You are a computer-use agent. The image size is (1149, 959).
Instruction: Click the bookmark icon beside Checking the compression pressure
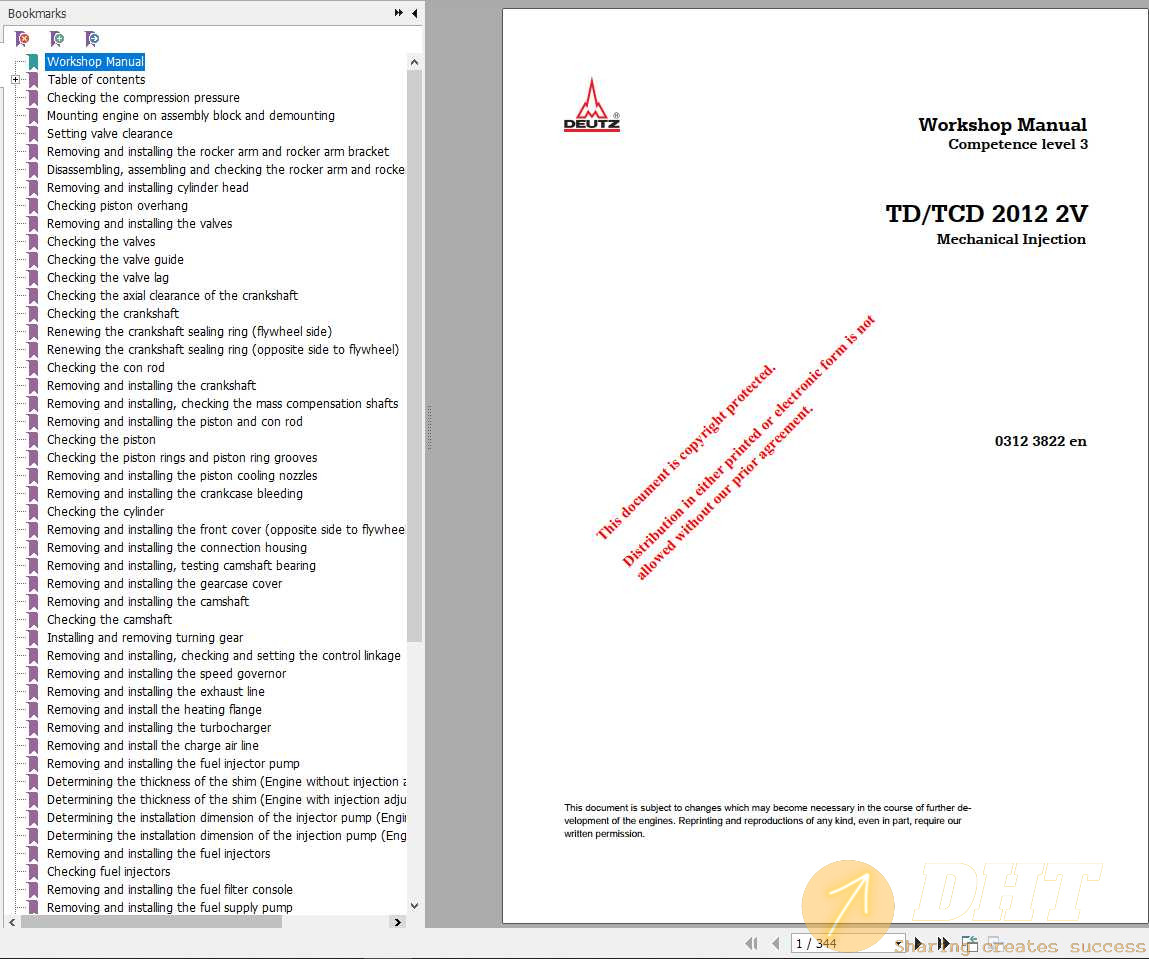(33, 97)
